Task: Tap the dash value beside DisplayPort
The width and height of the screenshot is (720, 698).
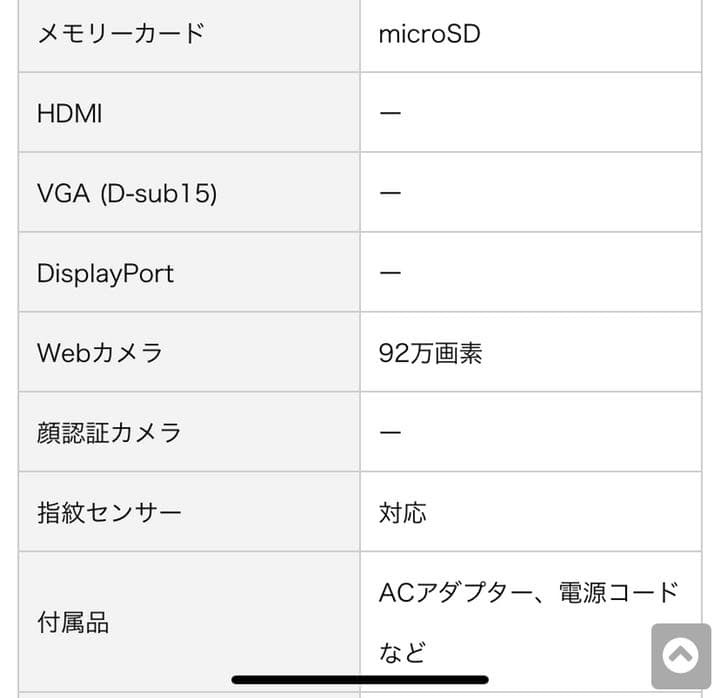Action: click(390, 273)
